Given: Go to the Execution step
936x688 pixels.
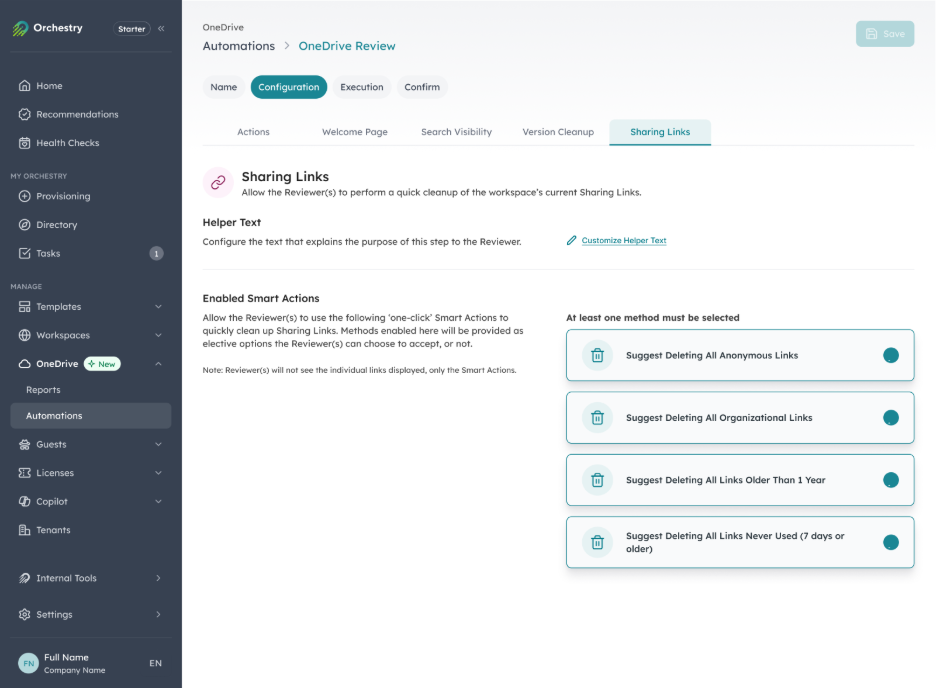Looking at the screenshot, I should (362, 87).
